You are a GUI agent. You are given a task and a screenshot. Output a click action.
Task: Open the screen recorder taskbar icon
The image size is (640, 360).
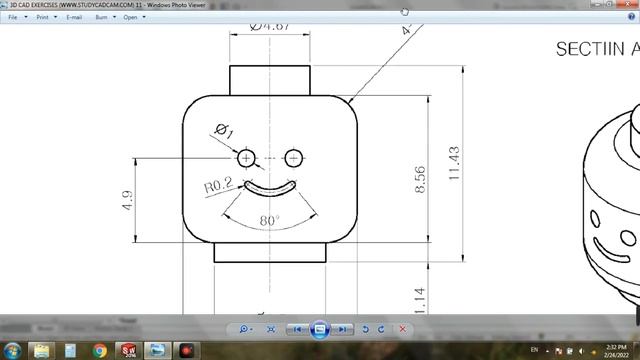[x=187, y=351]
